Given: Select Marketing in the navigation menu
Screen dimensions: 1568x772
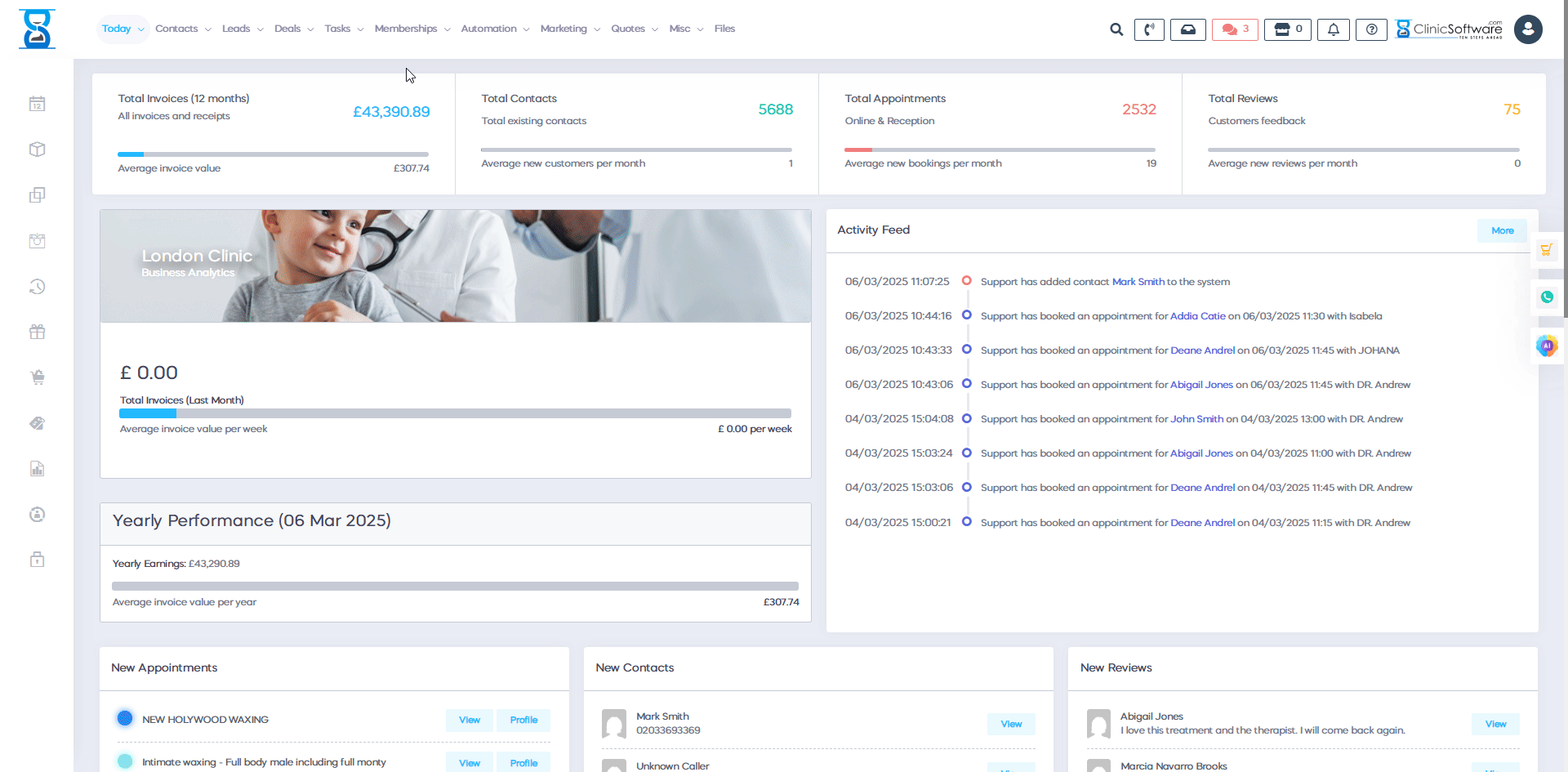Looking at the screenshot, I should [564, 29].
